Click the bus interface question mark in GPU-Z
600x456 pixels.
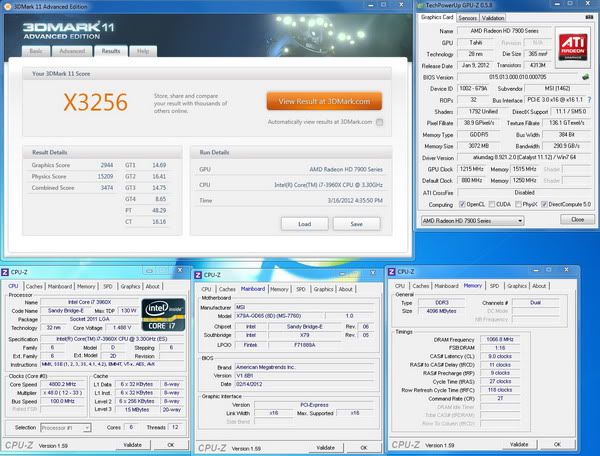point(589,99)
